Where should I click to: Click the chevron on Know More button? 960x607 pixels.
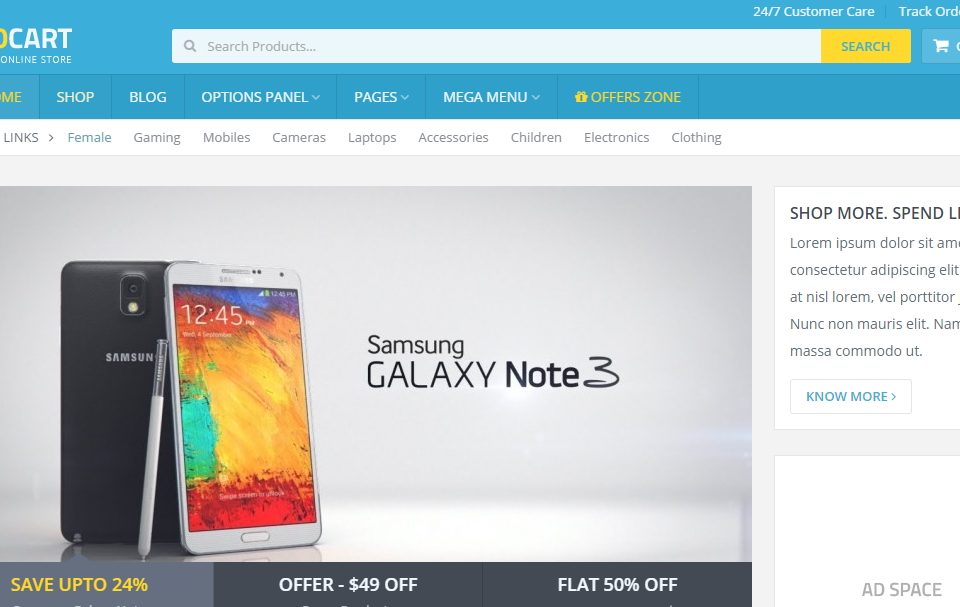pos(894,396)
